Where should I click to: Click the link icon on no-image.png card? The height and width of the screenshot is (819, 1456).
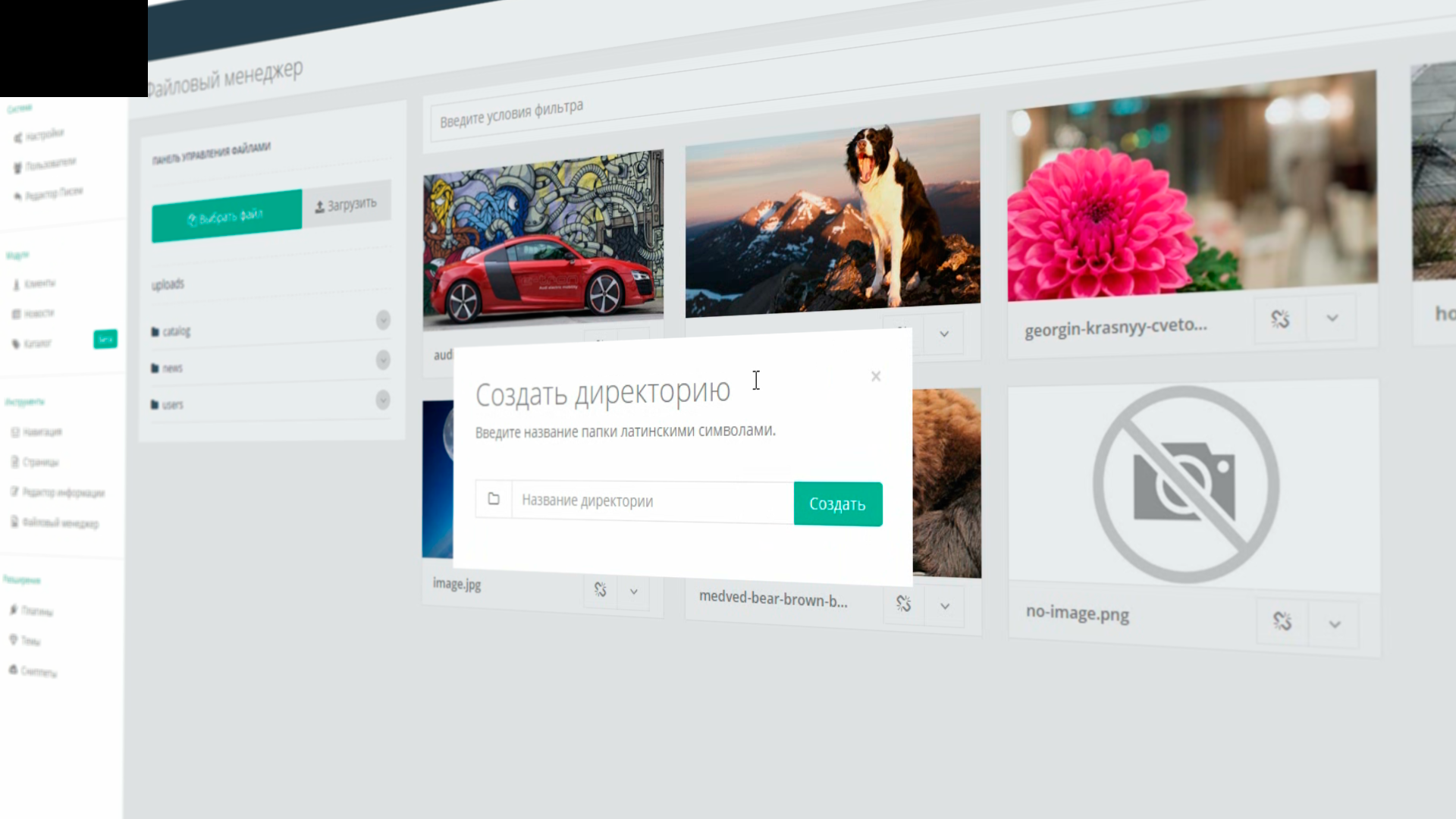point(1281,623)
